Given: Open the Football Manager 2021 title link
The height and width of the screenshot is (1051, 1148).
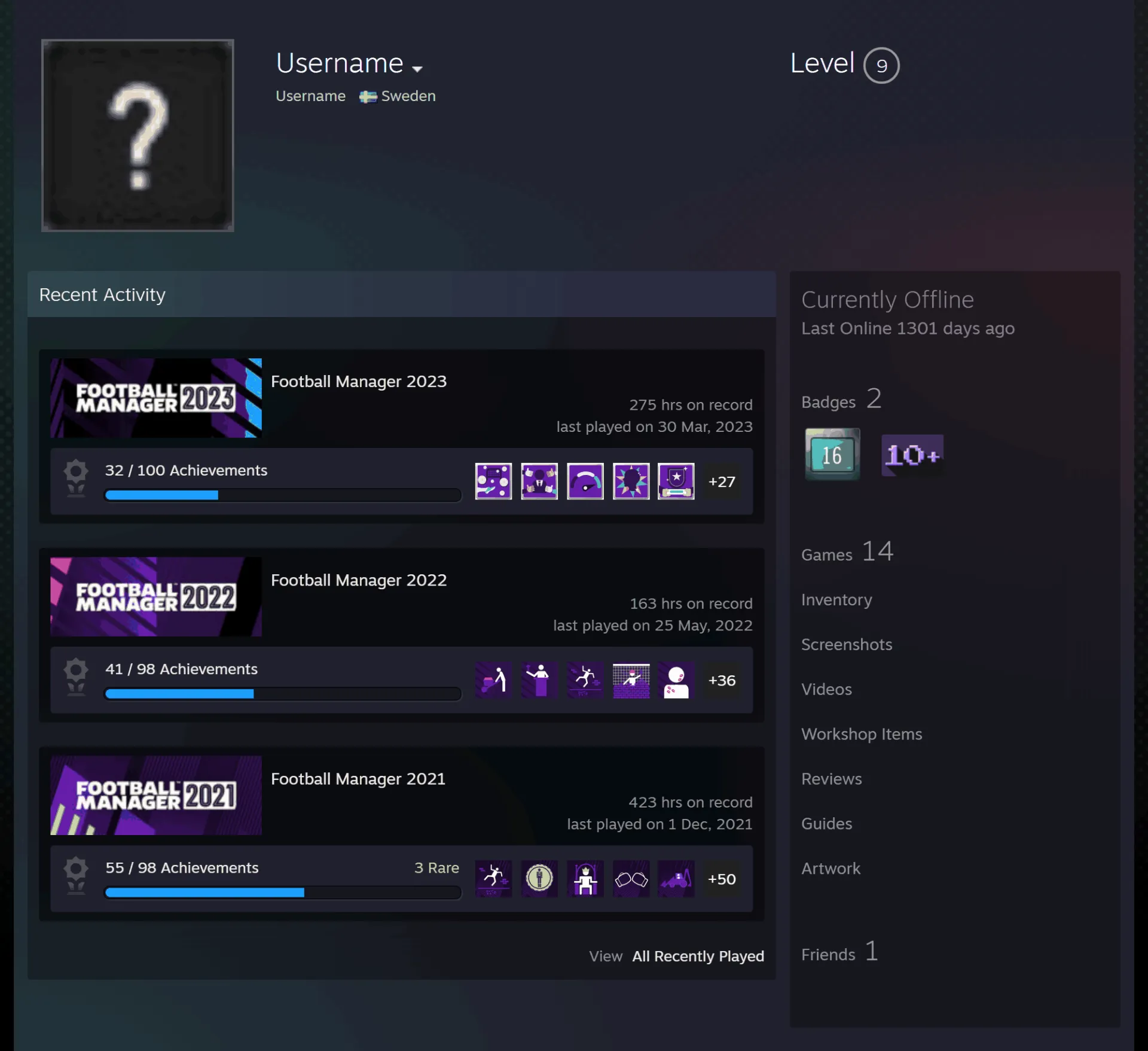Looking at the screenshot, I should pos(358,778).
